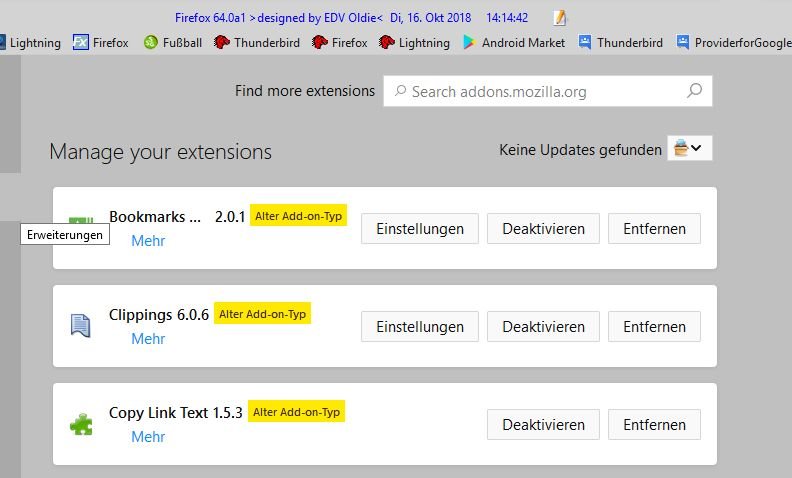Screen dimensions: 792x478
Task: Remove the Copy Link Text extension
Action: pyautogui.click(x=654, y=425)
